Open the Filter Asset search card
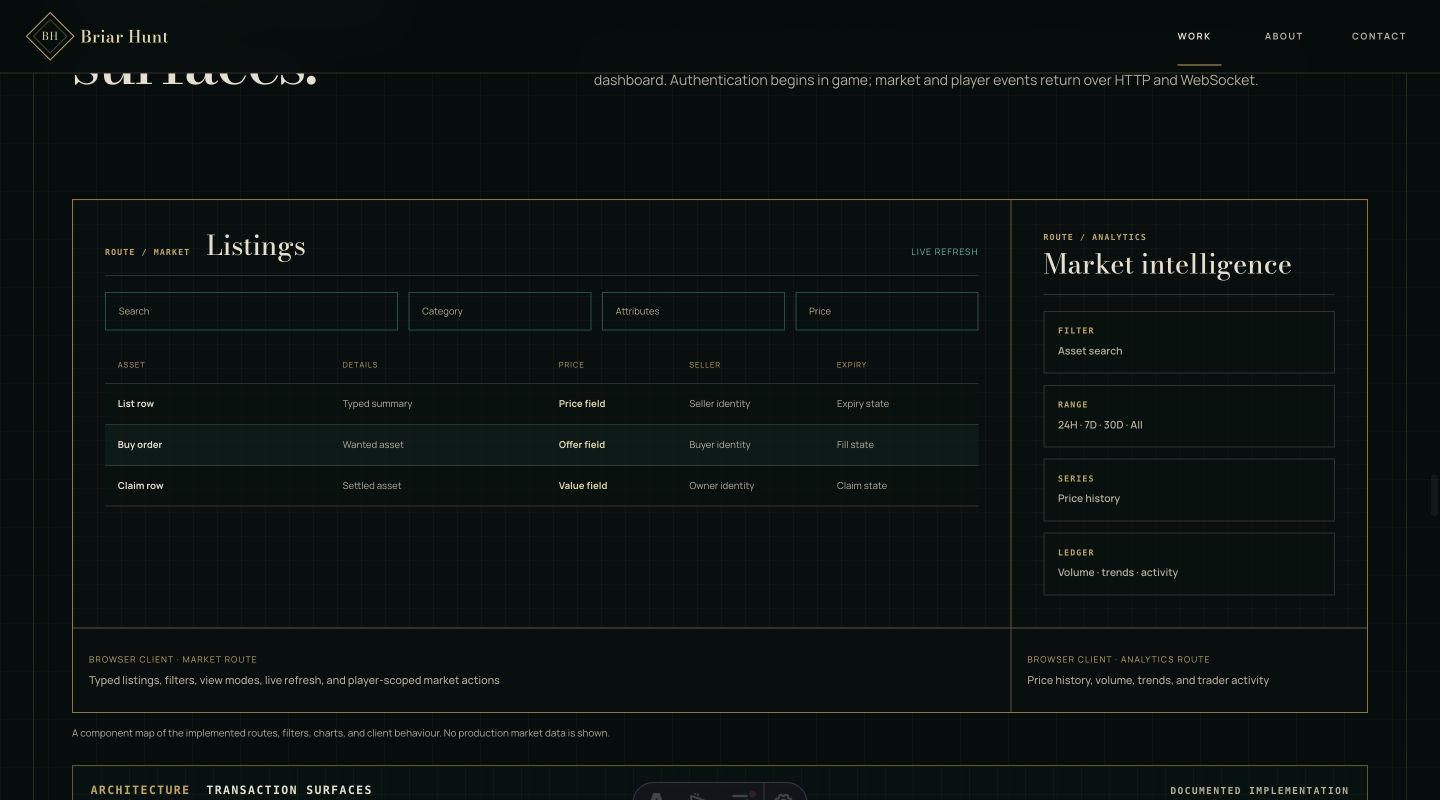This screenshot has height=800, width=1440. [x=1189, y=342]
